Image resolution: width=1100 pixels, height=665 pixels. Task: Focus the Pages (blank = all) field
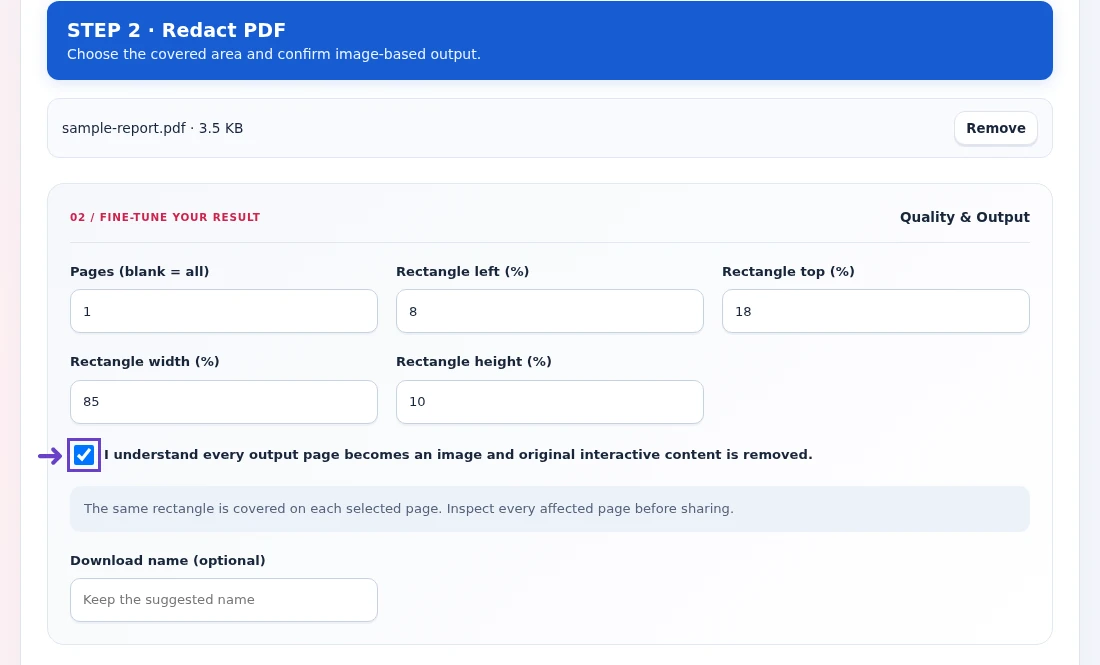[224, 311]
